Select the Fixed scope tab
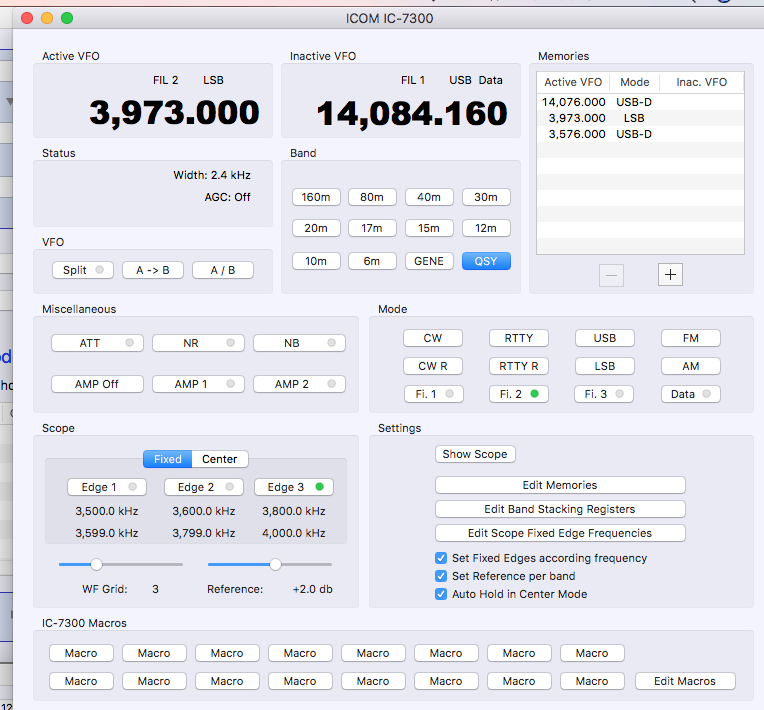Viewport: 764px width, 710px height. click(167, 459)
